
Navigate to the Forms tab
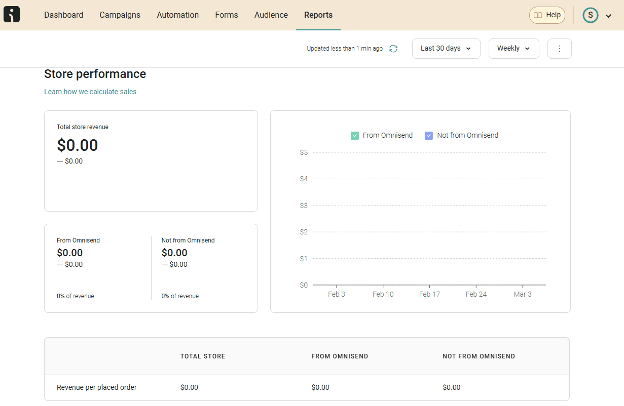click(x=228, y=15)
